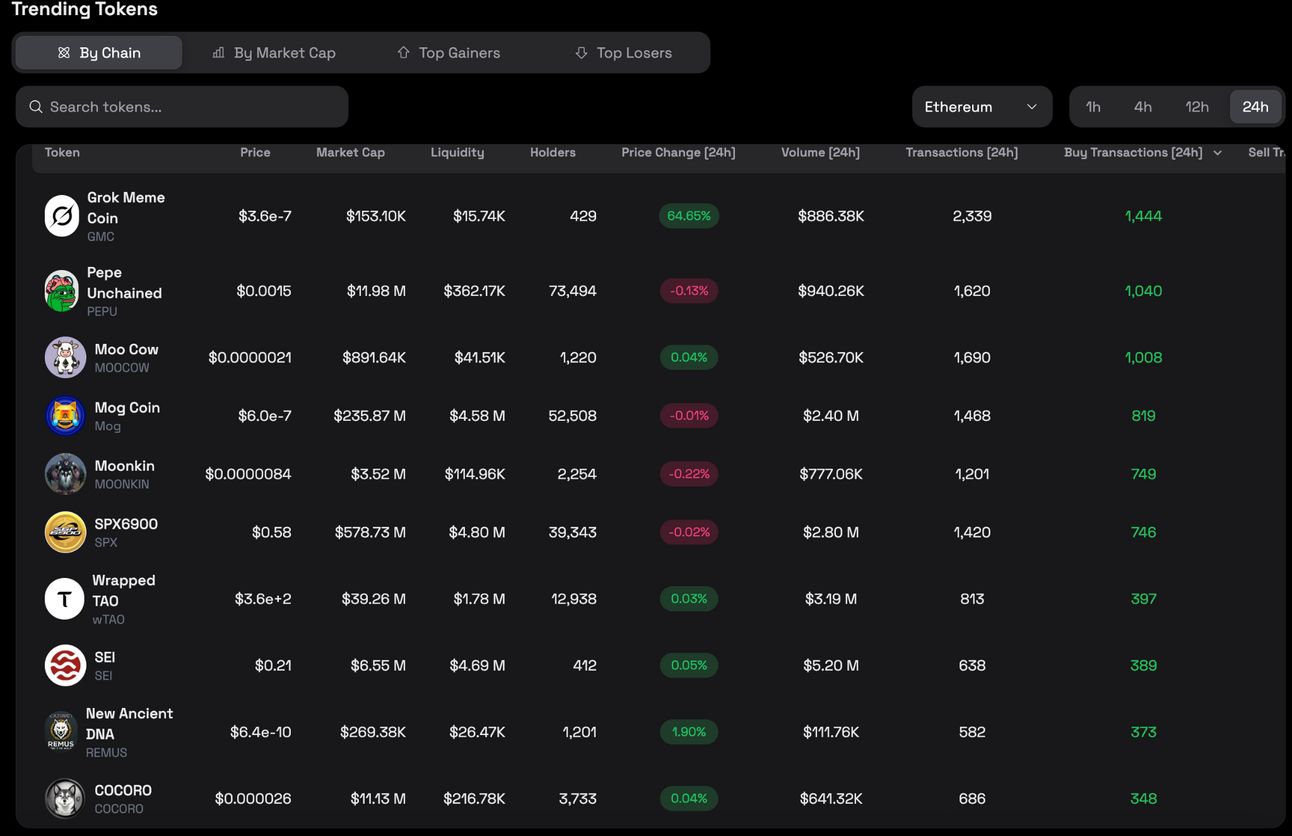Click COCORO liquidity $216.78K

[x=474, y=798]
